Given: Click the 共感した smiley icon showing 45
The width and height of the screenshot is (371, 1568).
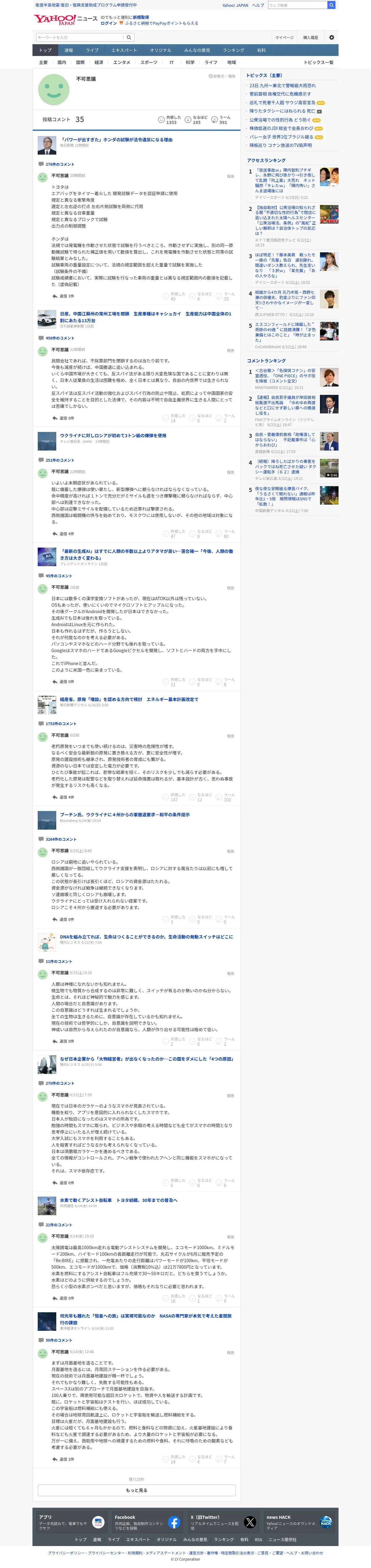Looking at the screenshot, I should [165, 296].
